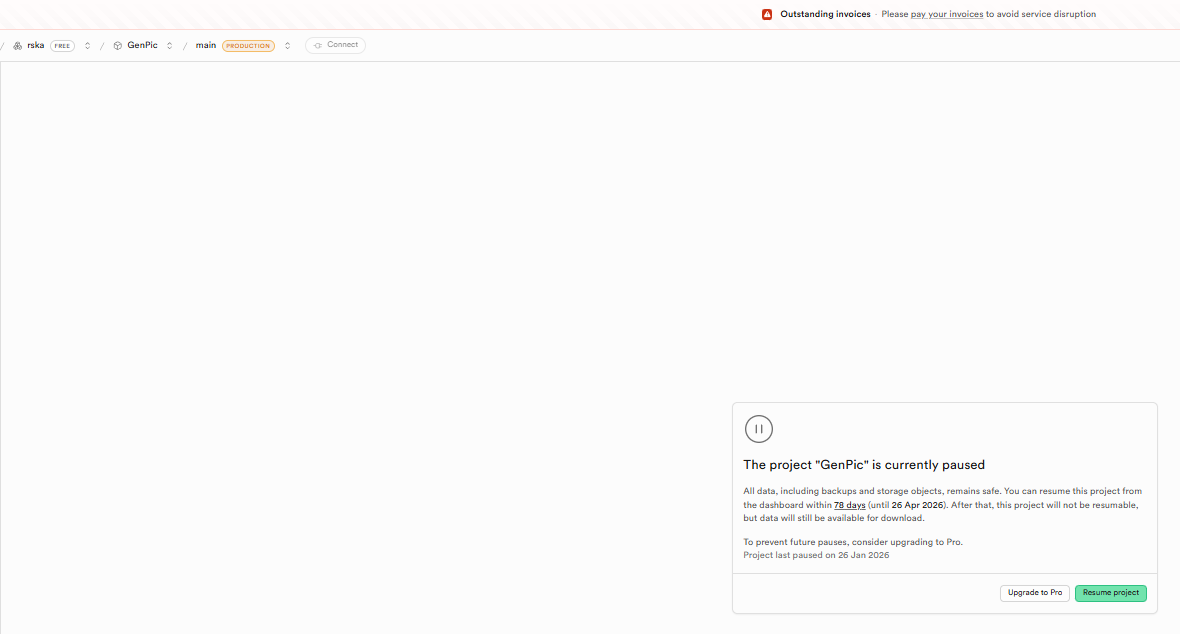Click the rska organization icon

pos(17,46)
